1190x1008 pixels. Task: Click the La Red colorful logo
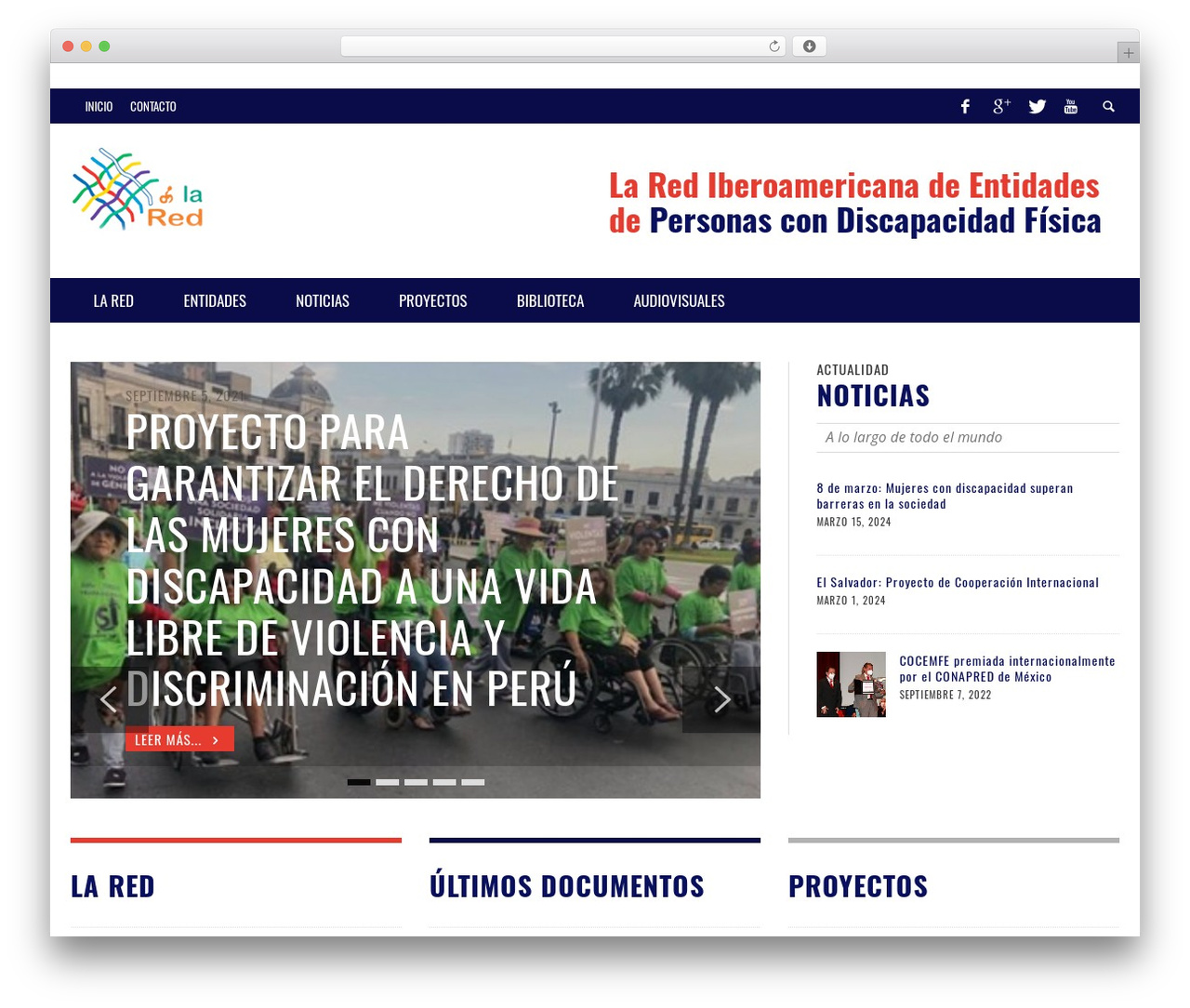click(138, 189)
